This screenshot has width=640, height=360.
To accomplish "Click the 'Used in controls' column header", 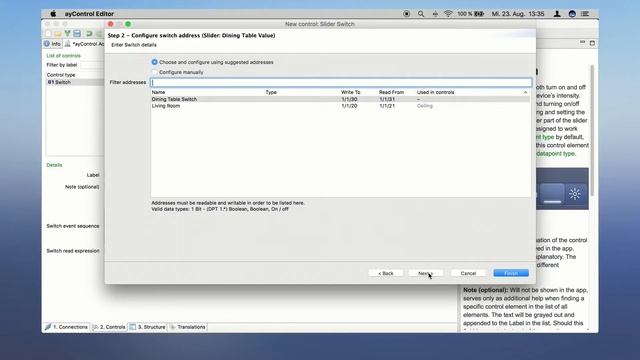I will tap(436, 92).
